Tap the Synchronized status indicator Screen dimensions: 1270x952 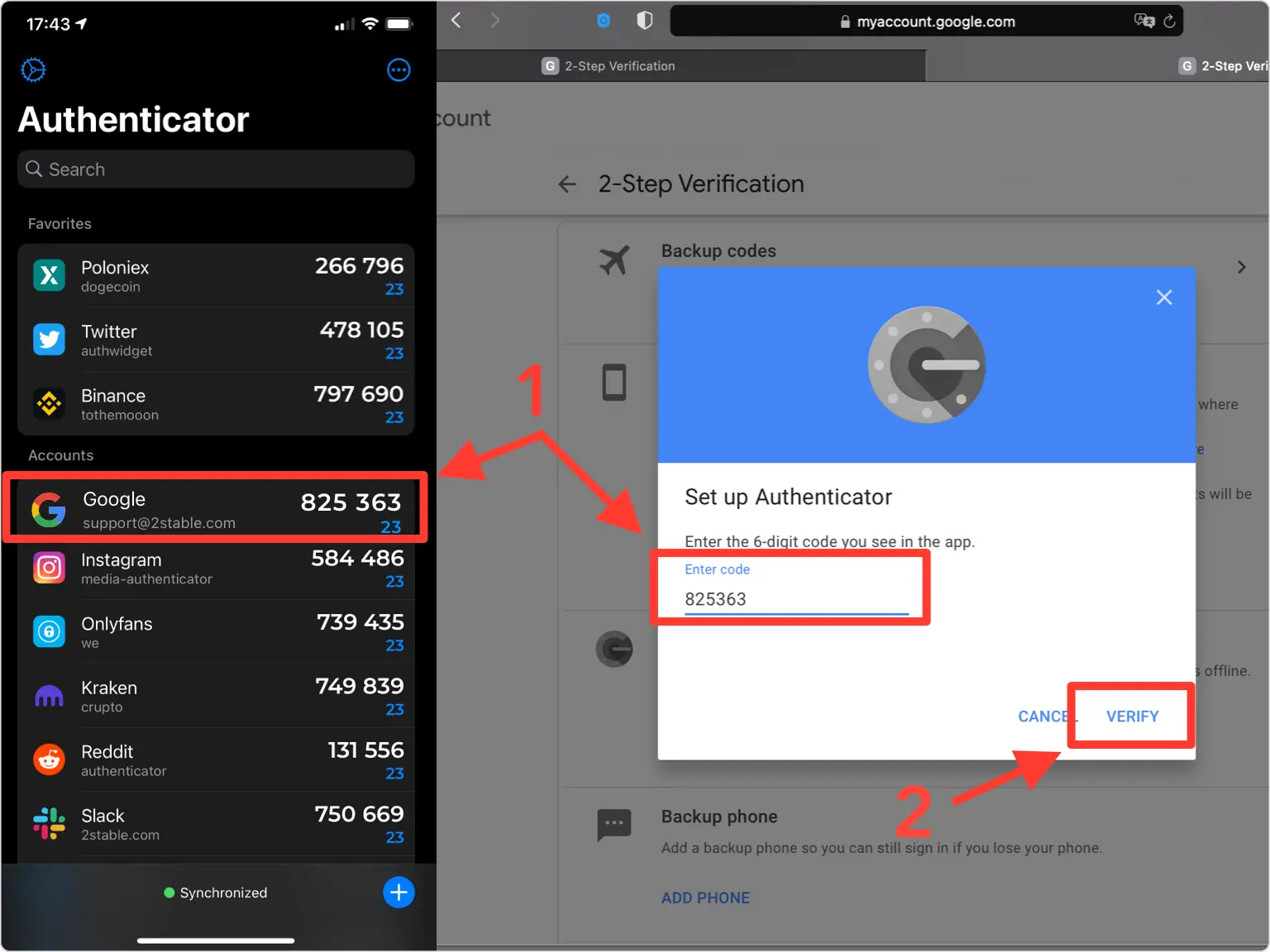pyautogui.click(x=216, y=892)
